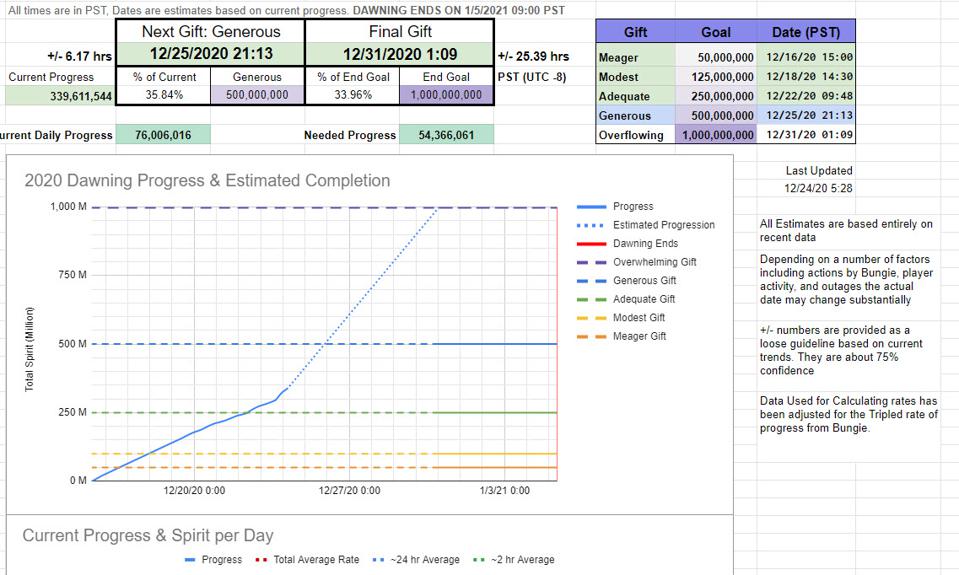Image resolution: width=959 pixels, height=575 pixels.
Task: Click the ~24 hr Average legend entry
Action: point(416,560)
